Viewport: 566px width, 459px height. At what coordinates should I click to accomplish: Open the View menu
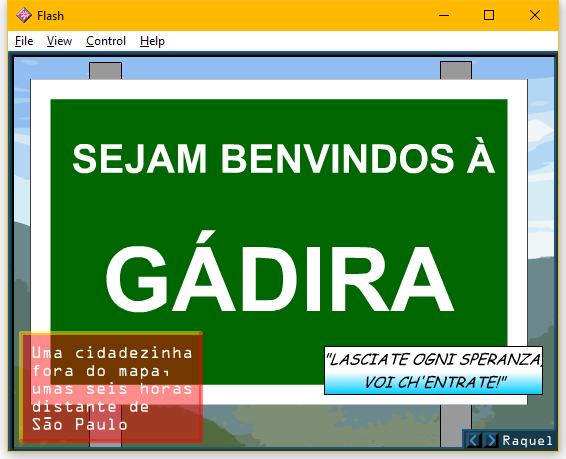tap(59, 41)
